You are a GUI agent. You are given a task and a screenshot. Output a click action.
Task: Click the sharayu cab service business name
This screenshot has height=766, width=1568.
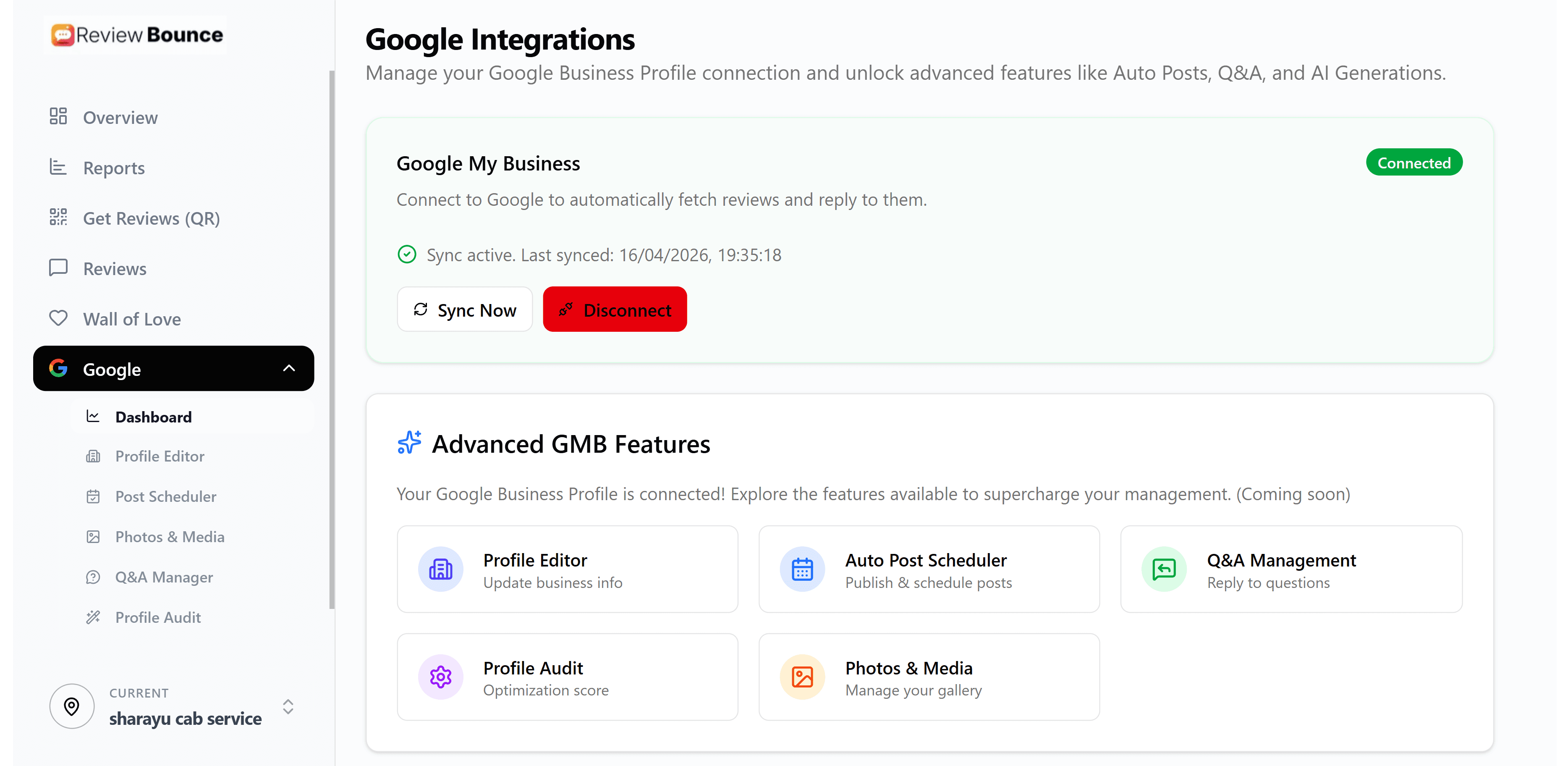pyautogui.click(x=185, y=719)
